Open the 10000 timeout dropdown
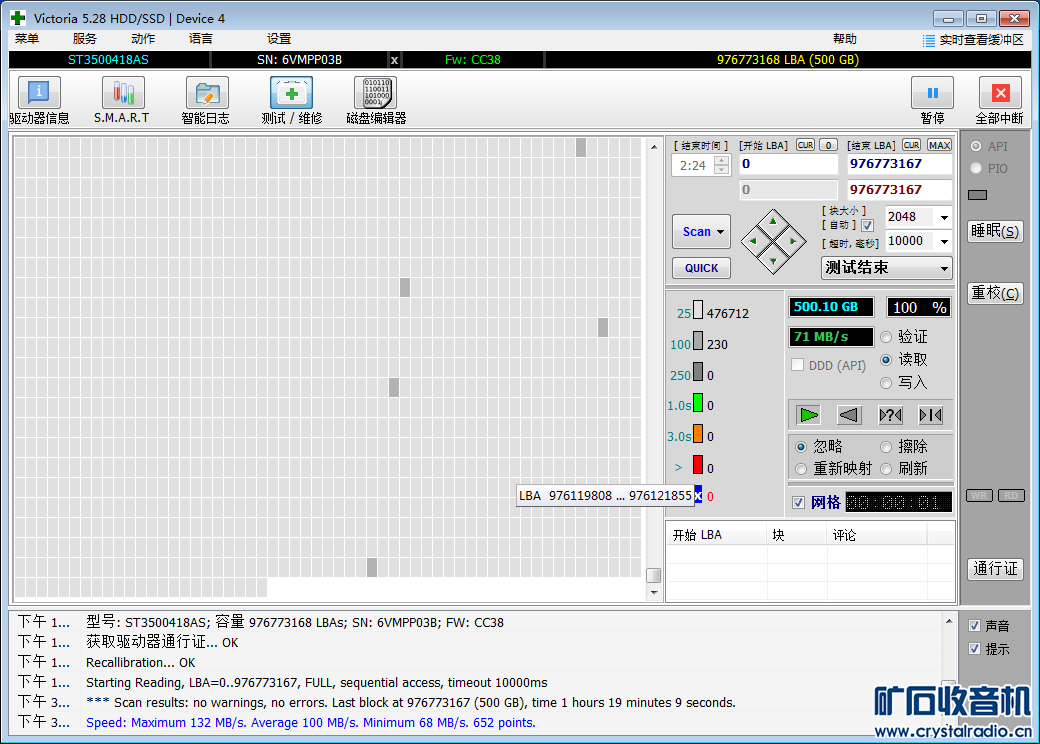The width and height of the screenshot is (1040, 744). (x=944, y=241)
